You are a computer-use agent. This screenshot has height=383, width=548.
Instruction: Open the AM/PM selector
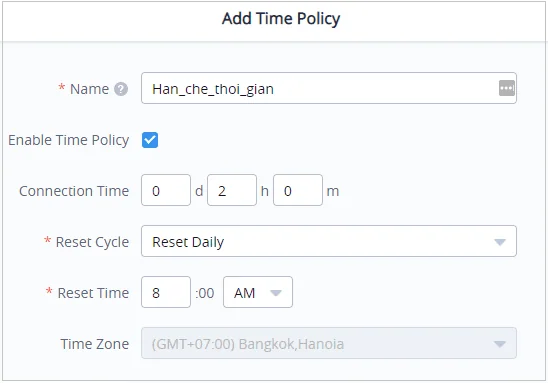pyautogui.click(x=258, y=292)
